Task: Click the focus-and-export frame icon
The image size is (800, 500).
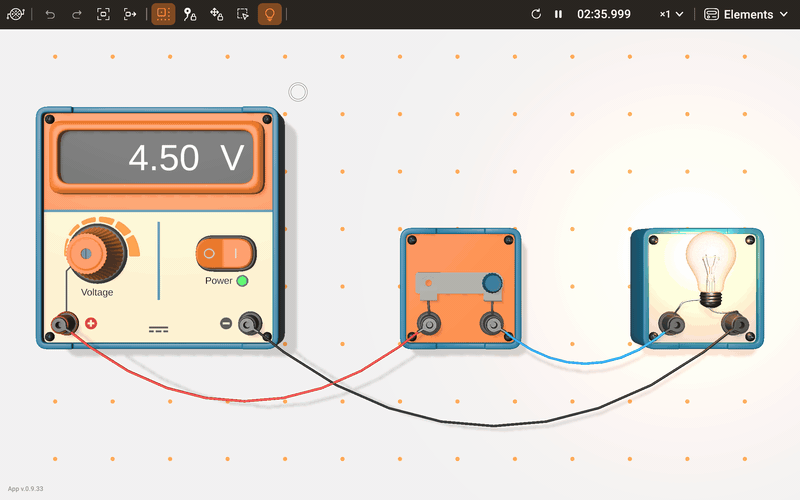Action: point(130,14)
